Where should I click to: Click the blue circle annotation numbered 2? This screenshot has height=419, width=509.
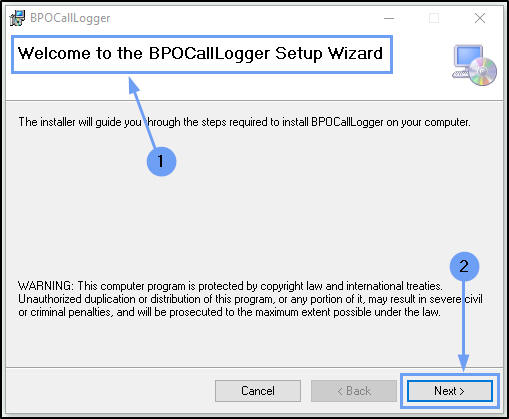point(464,266)
